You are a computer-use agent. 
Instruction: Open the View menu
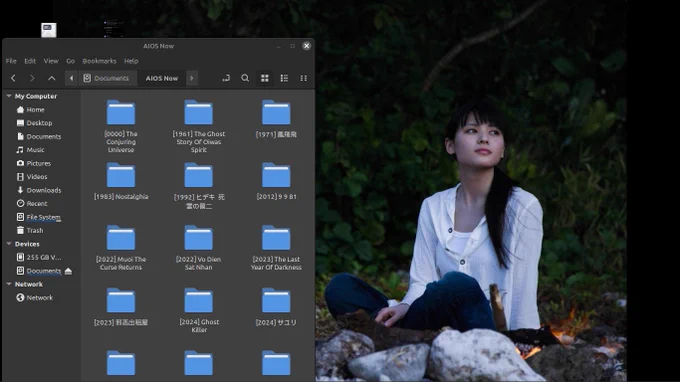click(x=51, y=61)
